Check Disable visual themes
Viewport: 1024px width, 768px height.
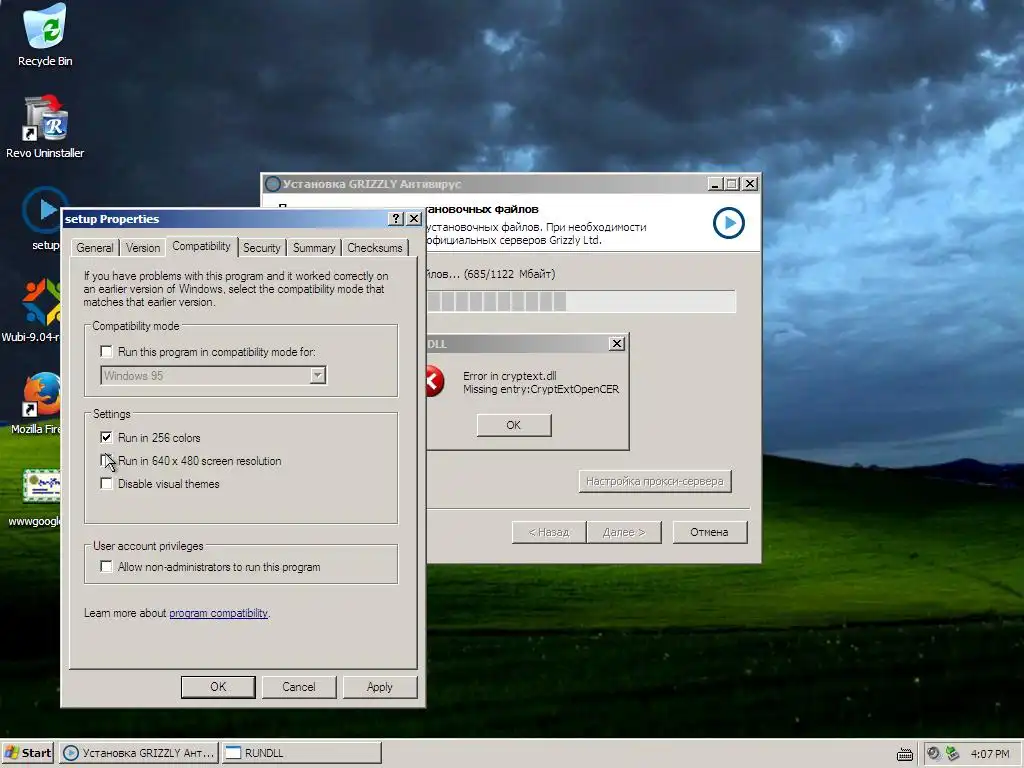tap(106, 484)
